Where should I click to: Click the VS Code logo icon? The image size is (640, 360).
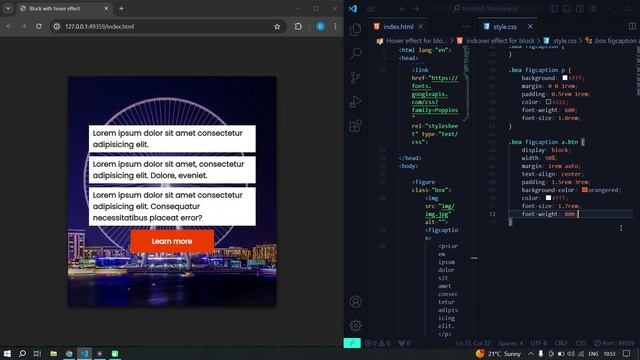353,8
